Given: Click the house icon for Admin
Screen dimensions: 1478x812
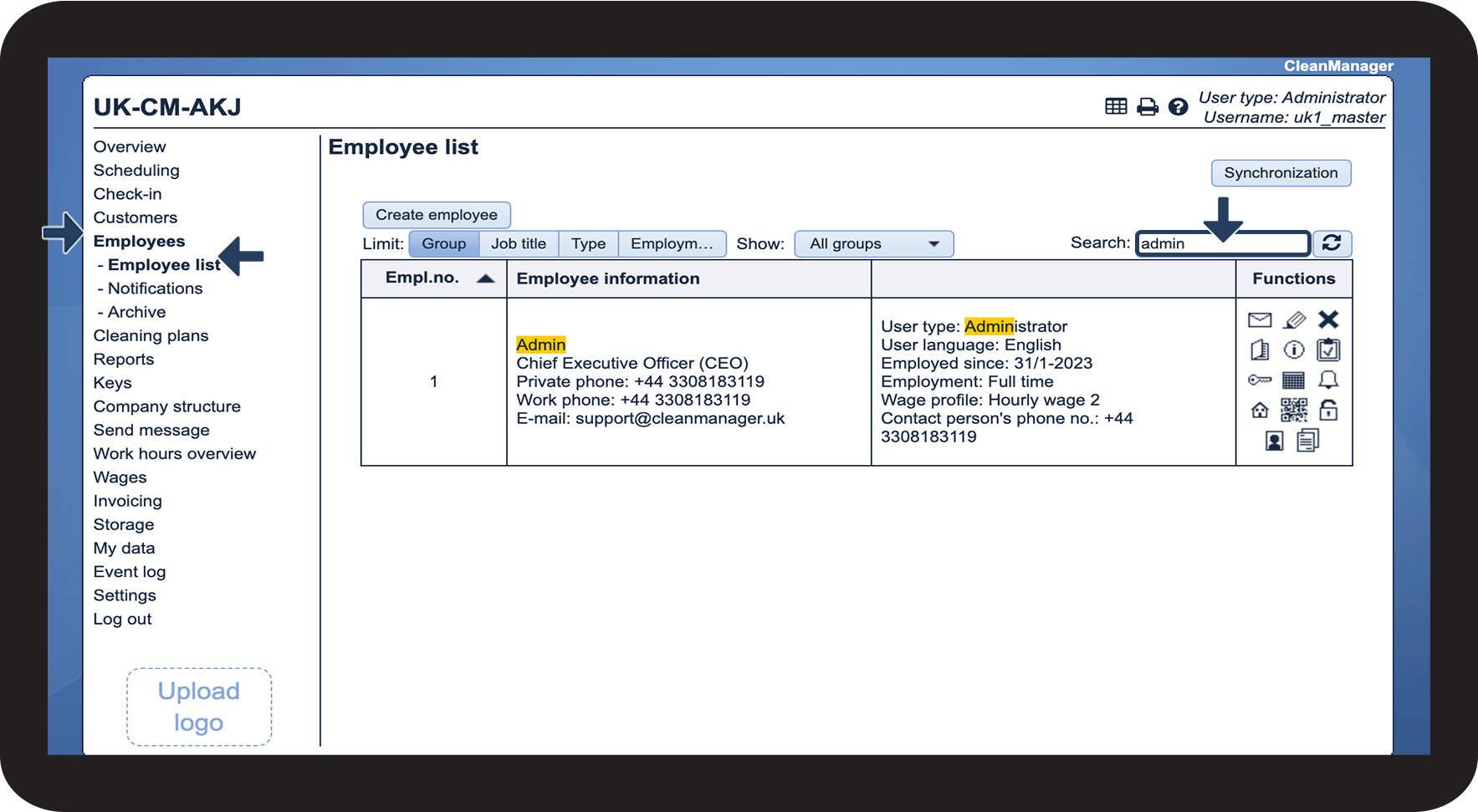Looking at the screenshot, I should (x=1260, y=410).
